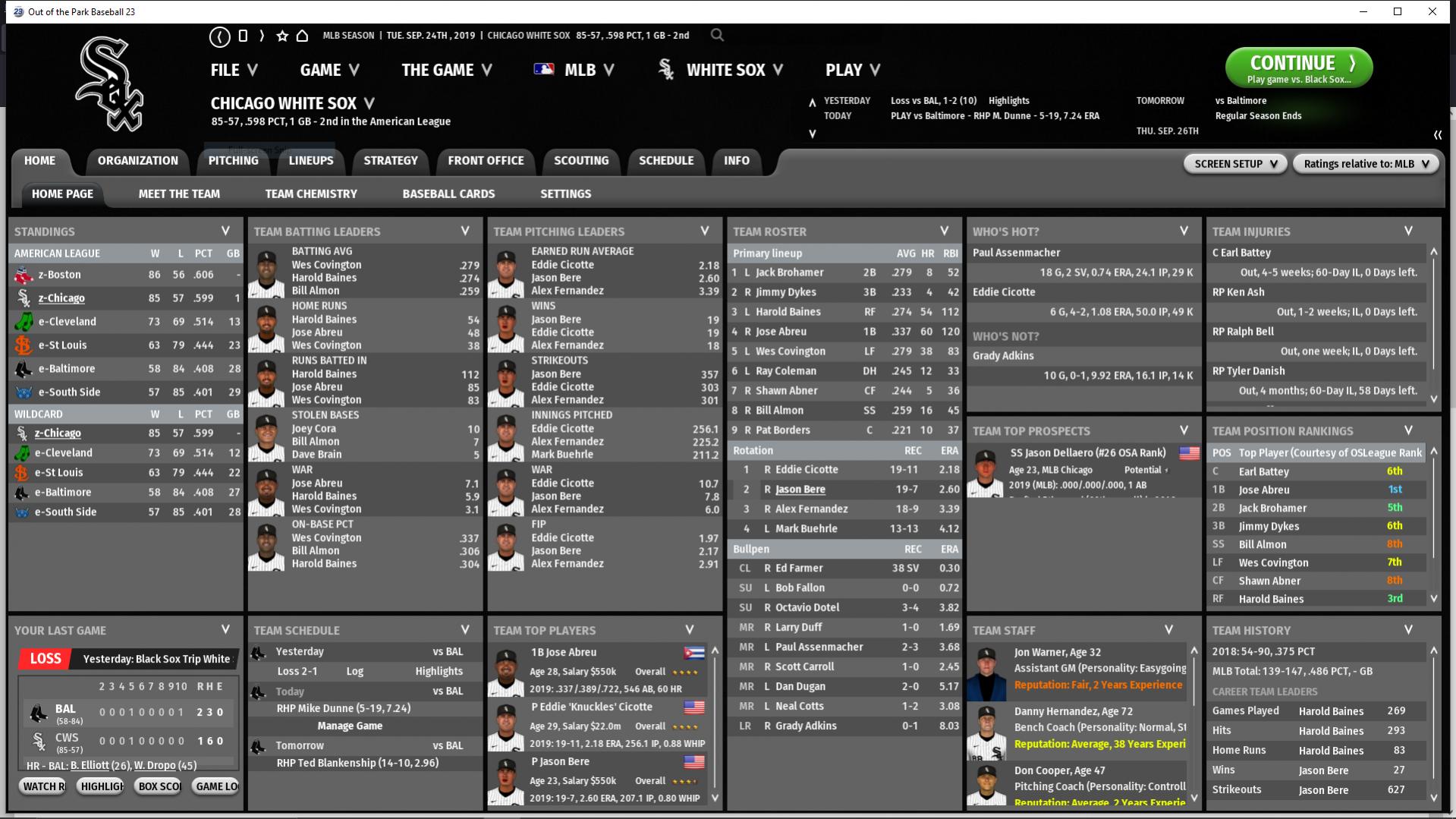Open the TEAM ROSTER panel dropdown arrow
Image resolution: width=1456 pixels, height=819 pixels.
click(x=945, y=232)
